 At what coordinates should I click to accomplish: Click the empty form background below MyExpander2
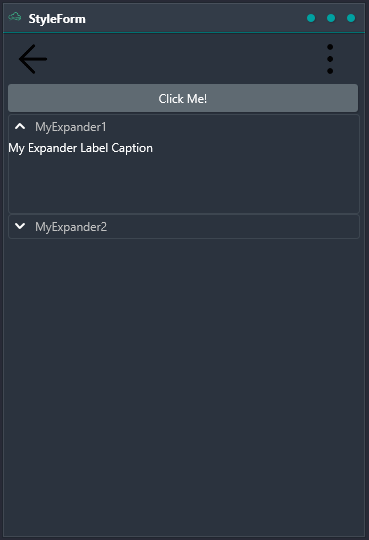point(184,386)
